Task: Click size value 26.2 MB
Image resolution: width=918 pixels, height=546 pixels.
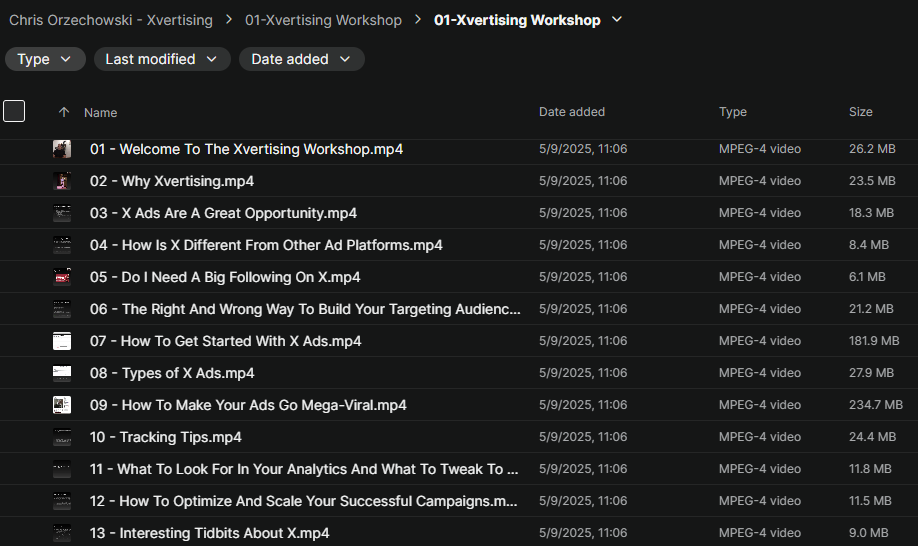Action: tap(872, 149)
